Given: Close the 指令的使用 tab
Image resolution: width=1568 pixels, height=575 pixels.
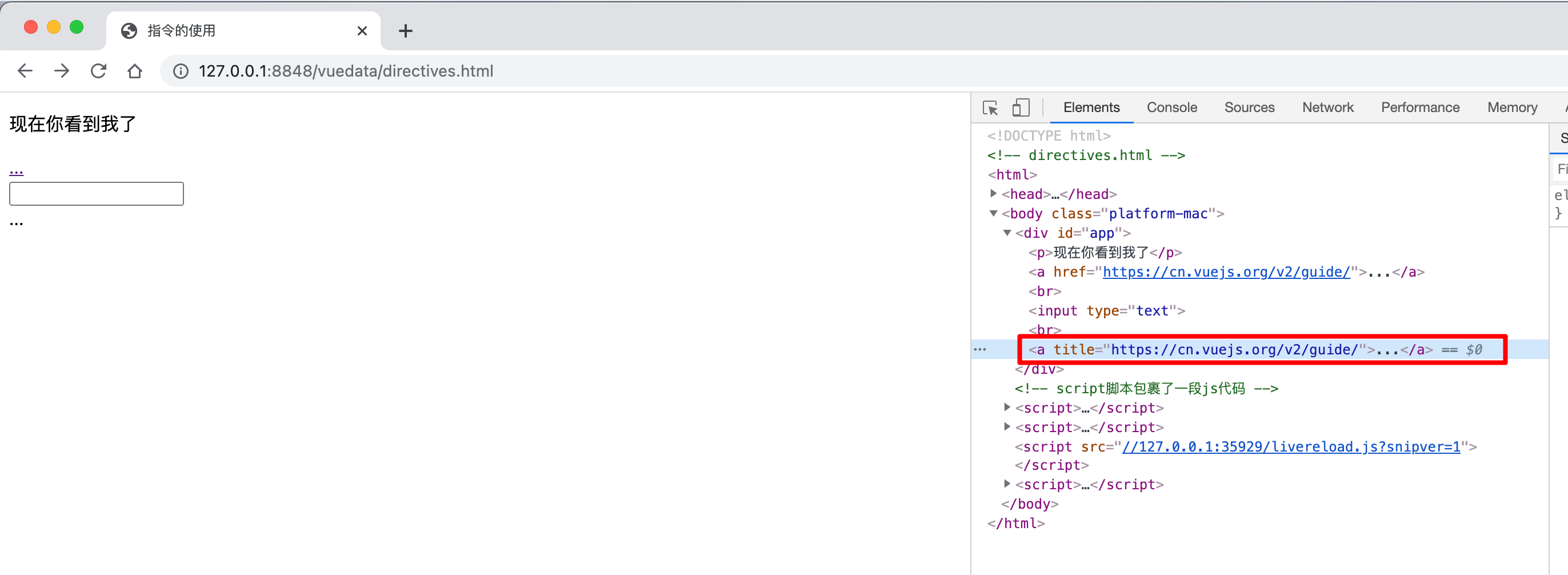Looking at the screenshot, I should (362, 30).
